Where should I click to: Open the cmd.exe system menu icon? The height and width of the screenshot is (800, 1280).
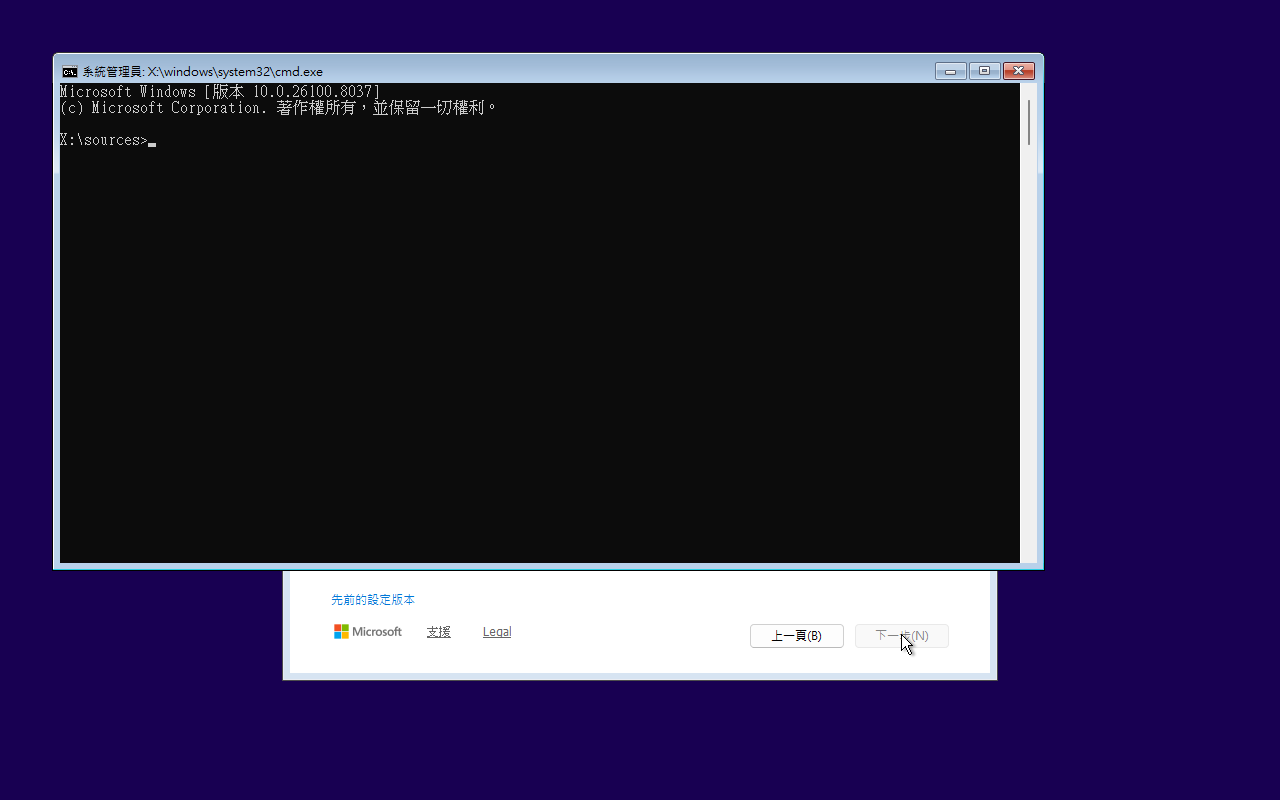(69, 72)
